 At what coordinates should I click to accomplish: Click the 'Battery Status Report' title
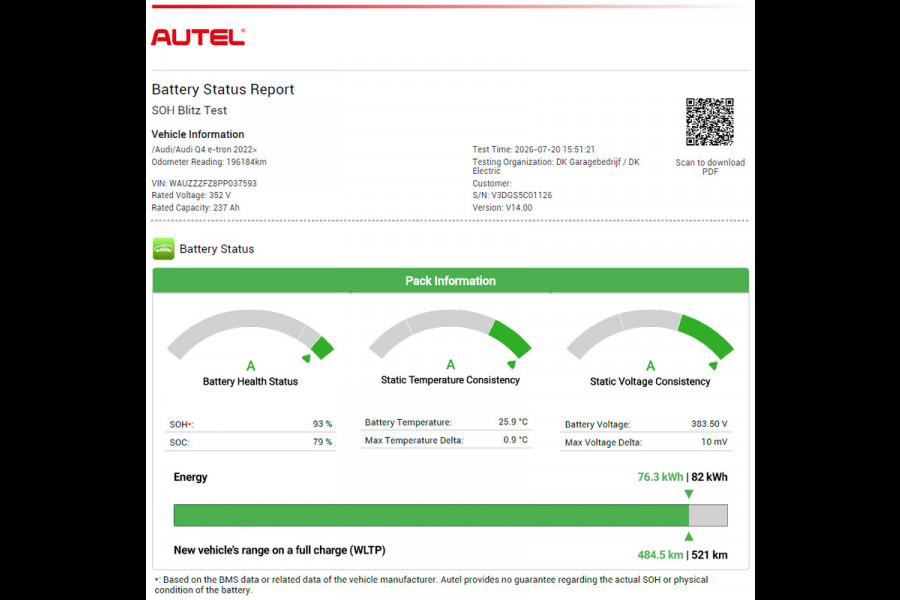click(223, 90)
